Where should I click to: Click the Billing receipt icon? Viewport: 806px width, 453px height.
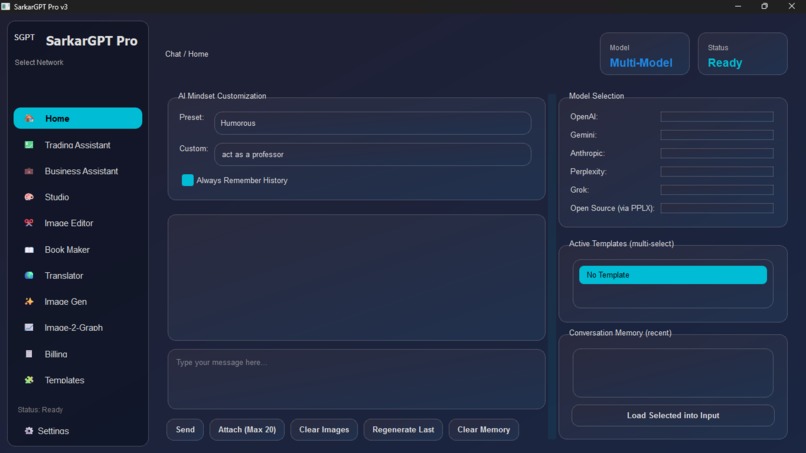(29, 354)
